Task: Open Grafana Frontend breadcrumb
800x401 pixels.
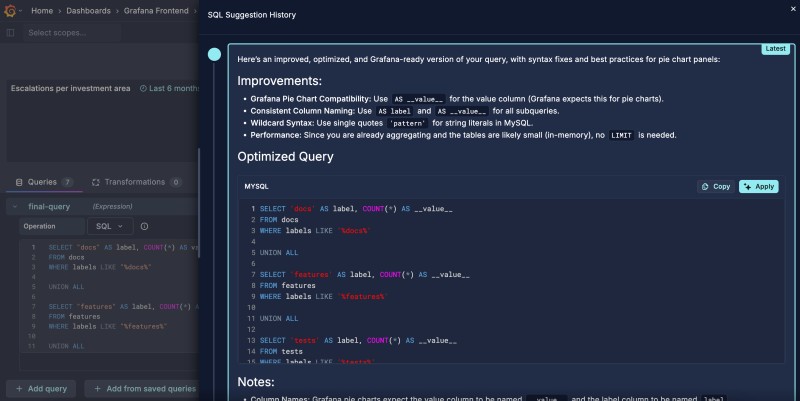Action: [160, 10]
